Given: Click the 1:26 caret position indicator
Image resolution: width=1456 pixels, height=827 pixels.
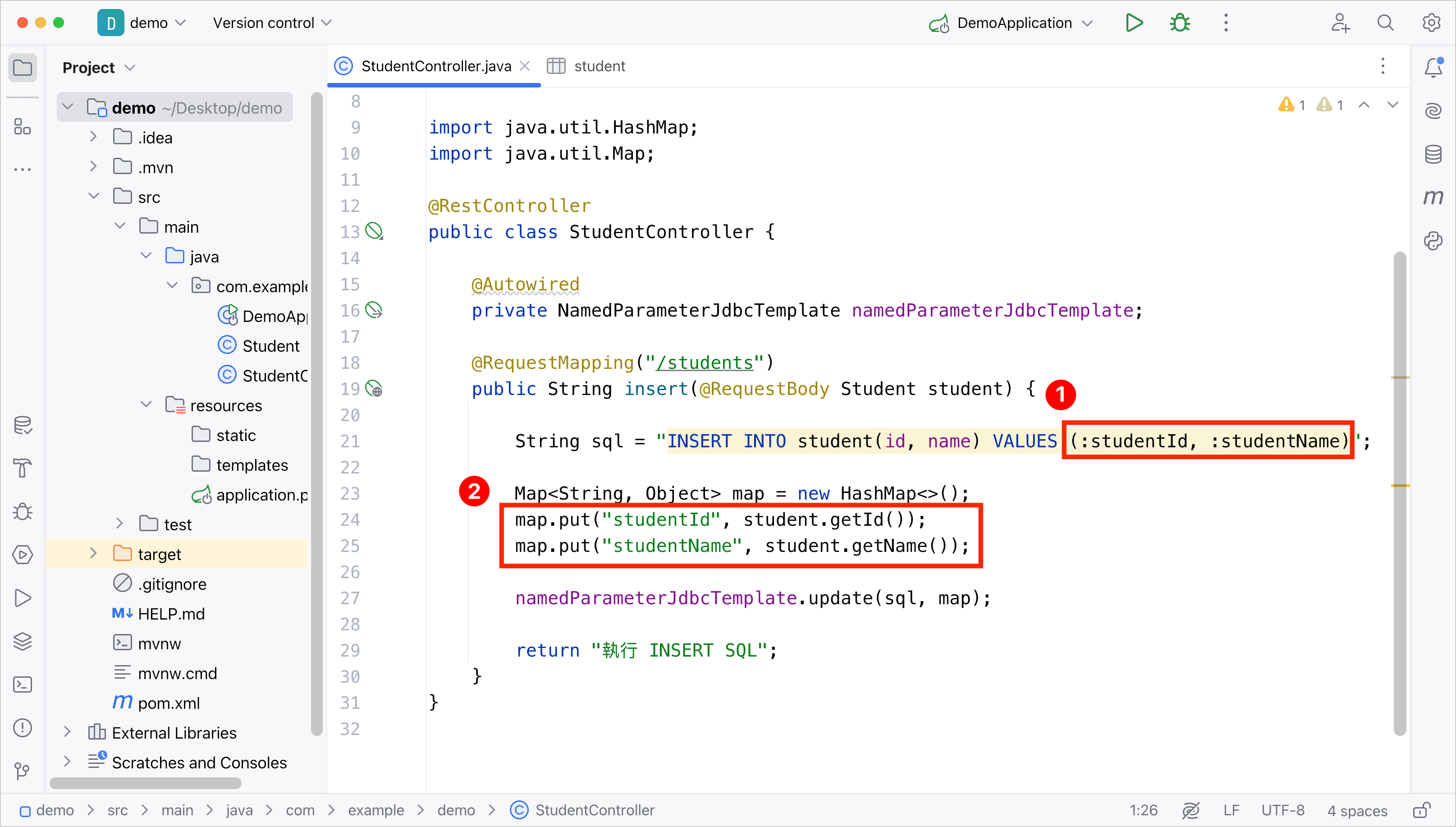Looking at the screenshot, I should pos(1143,810).
